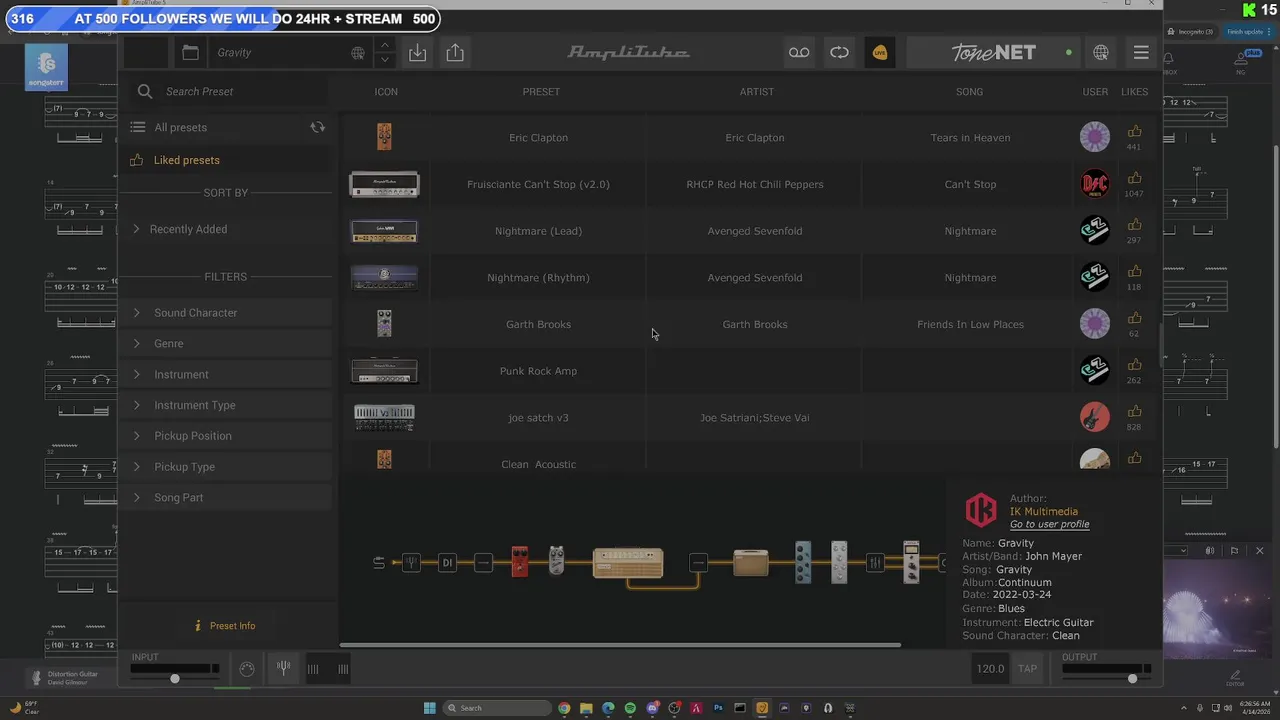
Task: Toggle the yellow Live mode button
Action: tap(880, 53)
